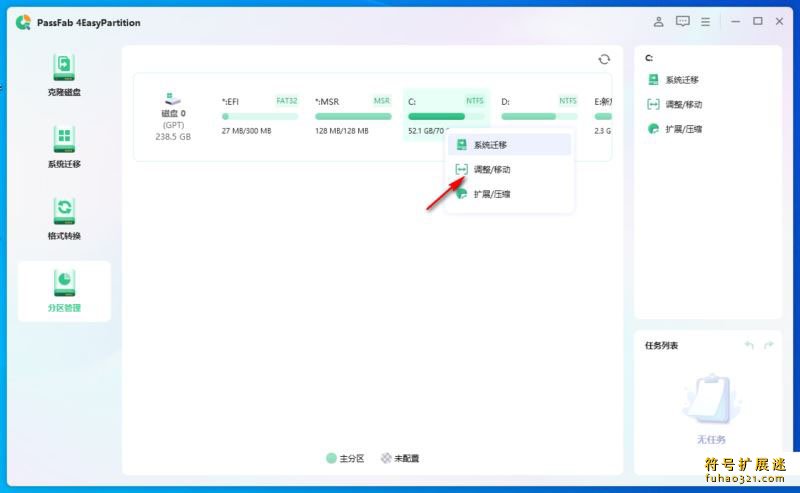Select the E: partition
Viewport: 800px width, 493px height.
602,115
